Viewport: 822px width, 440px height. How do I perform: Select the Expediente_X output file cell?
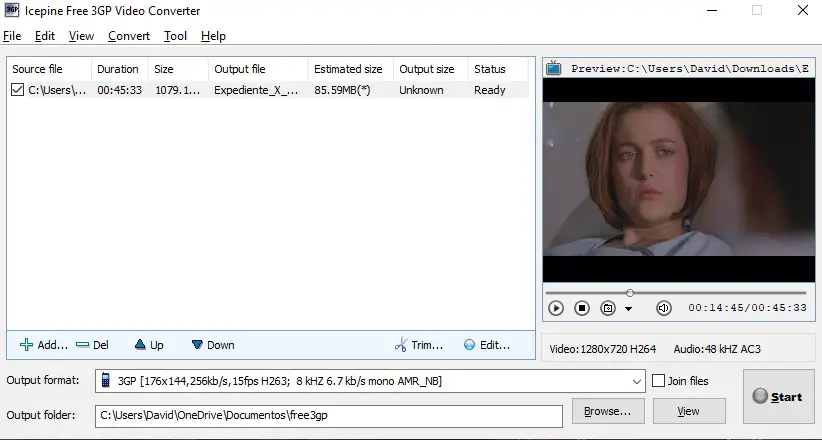pyautogui.click(x=256, y=90)
